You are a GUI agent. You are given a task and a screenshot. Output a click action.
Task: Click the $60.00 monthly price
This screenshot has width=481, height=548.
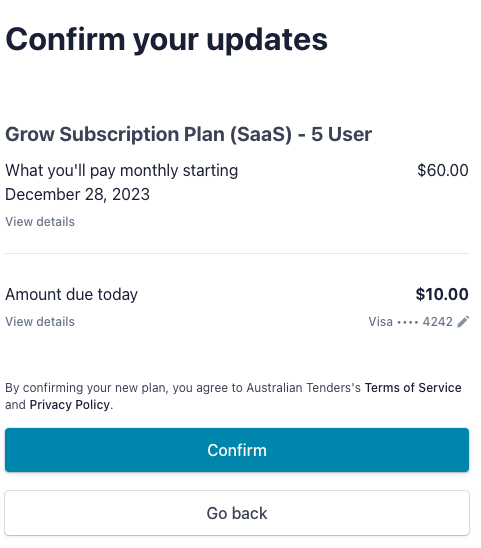(x=443, y=170)
